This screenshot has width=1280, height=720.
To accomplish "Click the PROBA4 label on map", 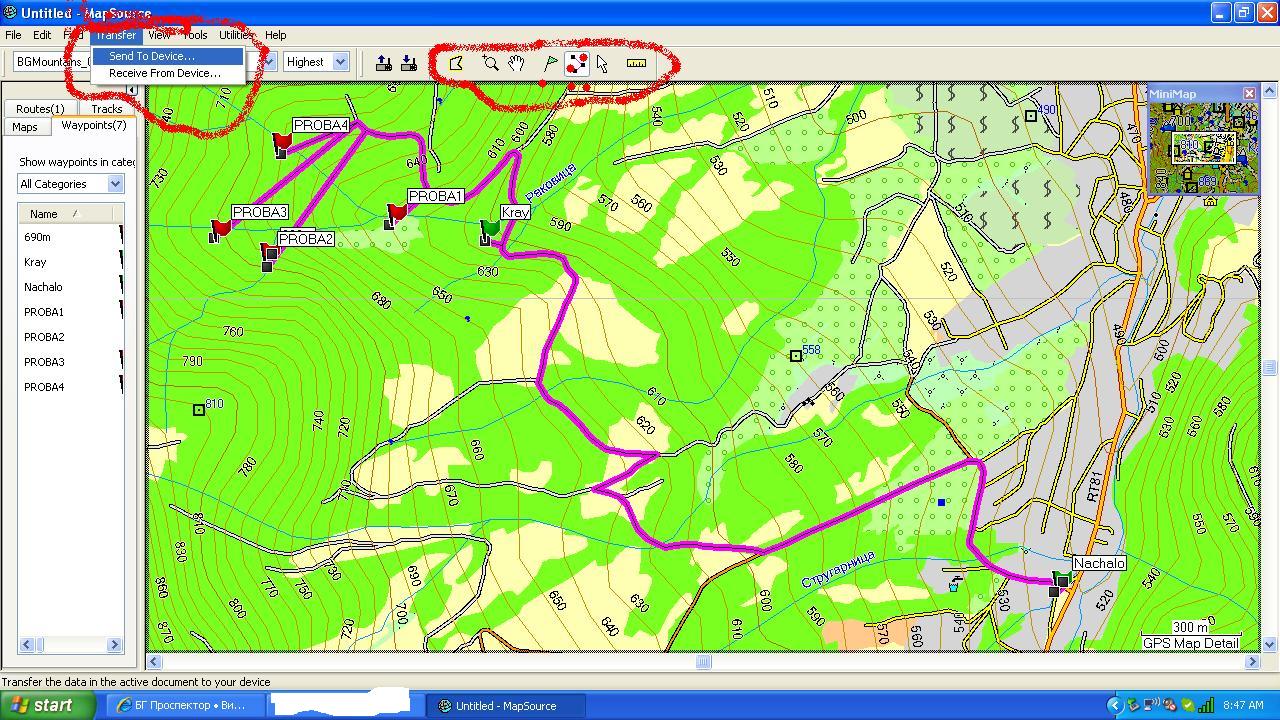I will 321,126.
